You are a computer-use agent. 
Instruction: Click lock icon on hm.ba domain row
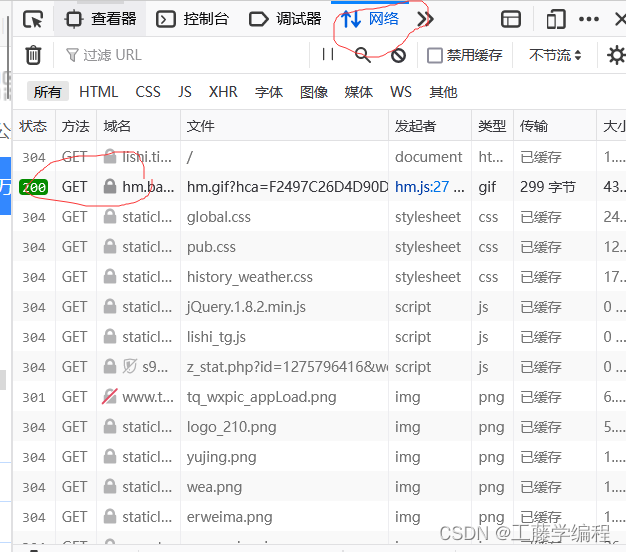(x=110, y=186)
